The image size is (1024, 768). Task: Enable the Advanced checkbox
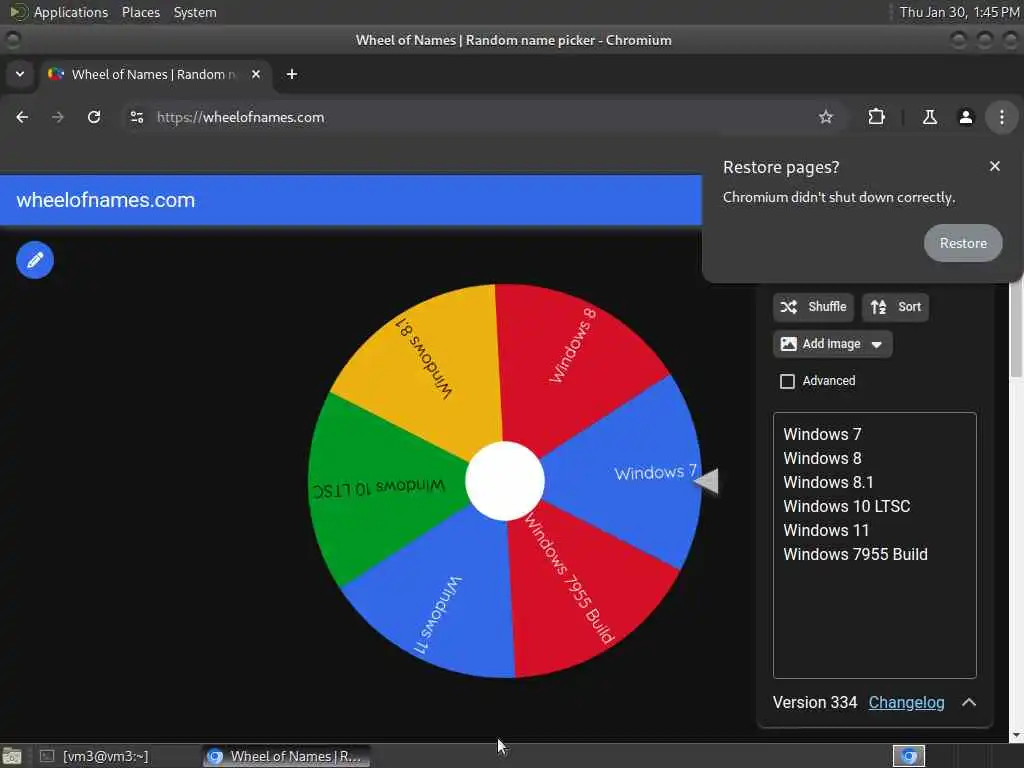[788, 381]
